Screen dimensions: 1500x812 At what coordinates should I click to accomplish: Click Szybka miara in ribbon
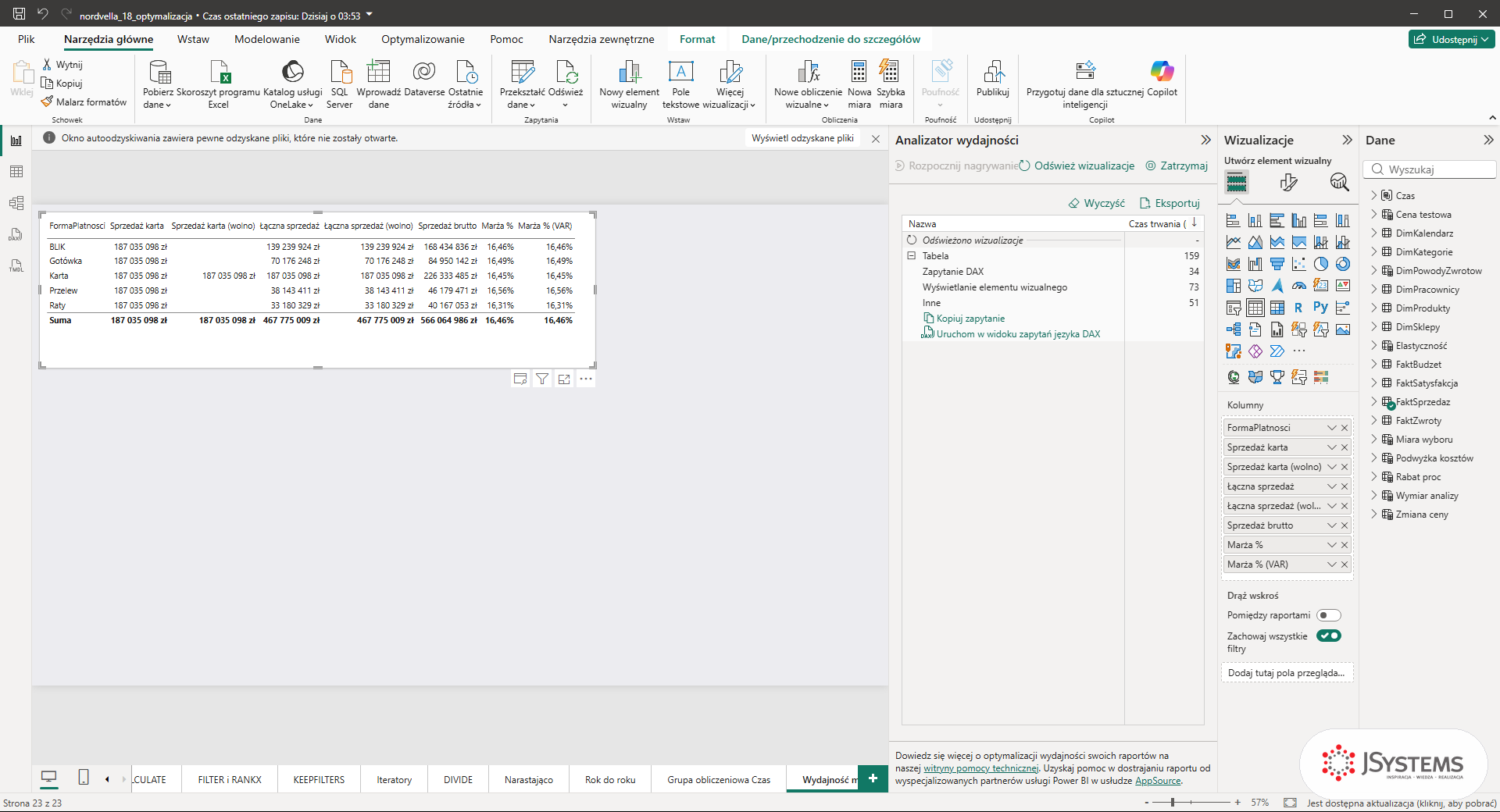[891, 84]
